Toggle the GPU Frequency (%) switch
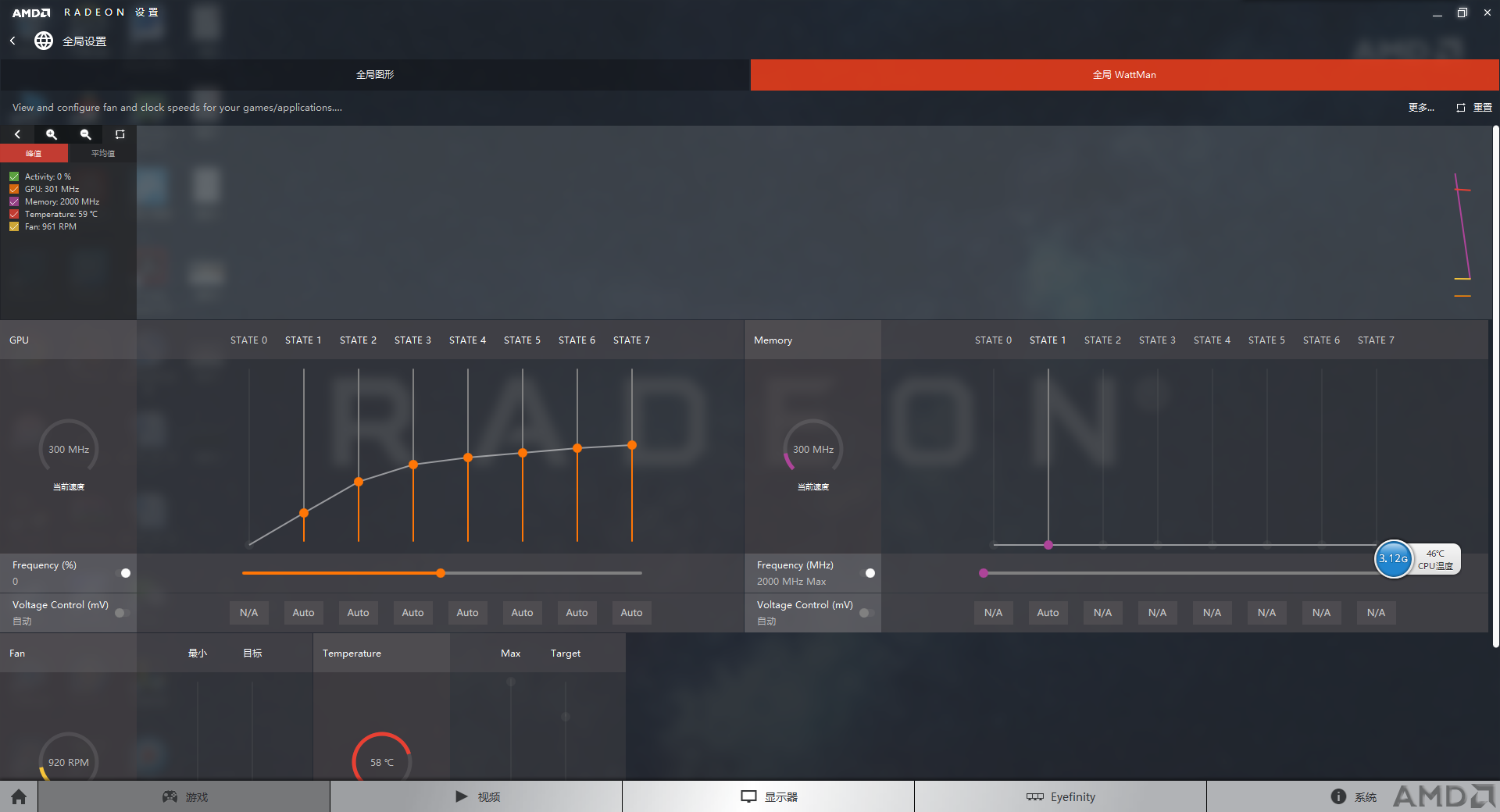 (x=123, y=573)
